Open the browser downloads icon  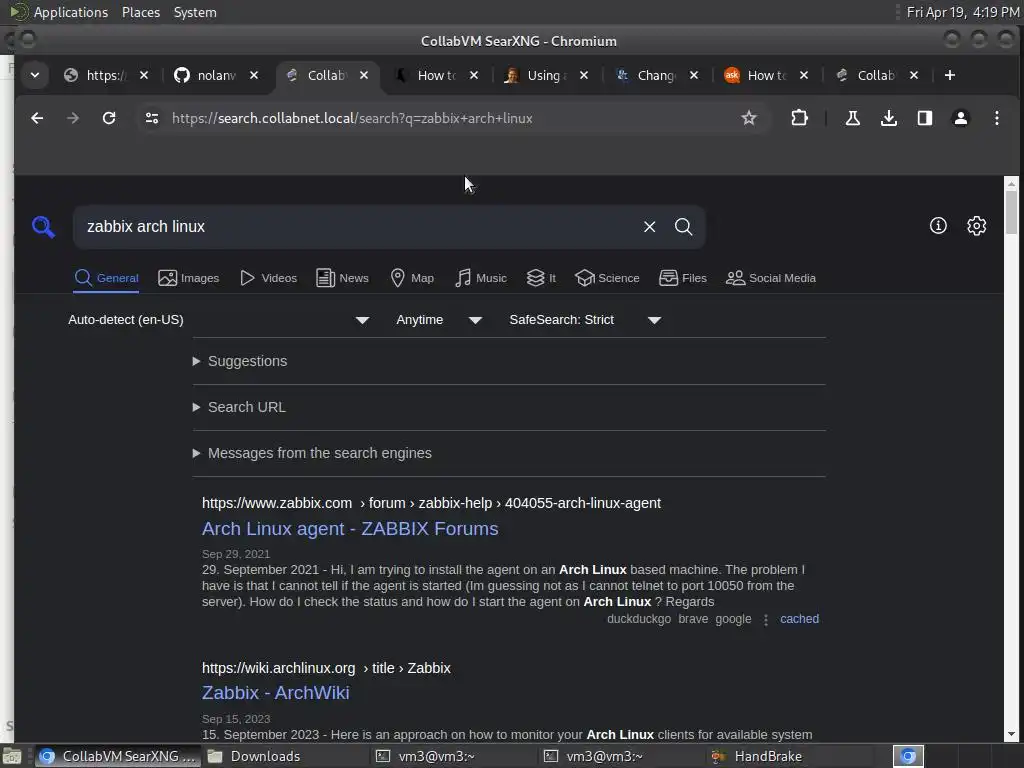click(888, 118)
